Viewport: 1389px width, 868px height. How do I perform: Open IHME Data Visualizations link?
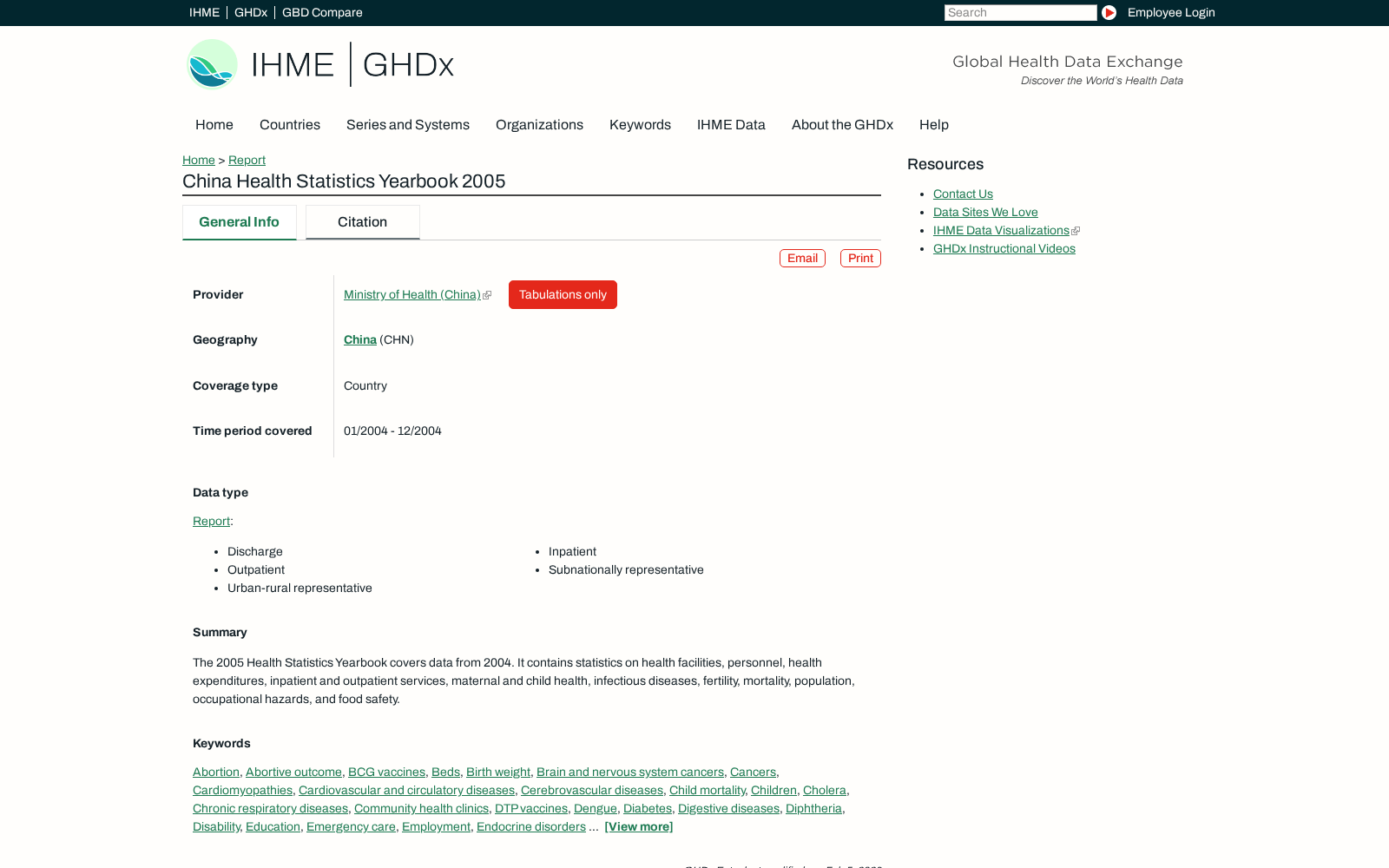click(1001, 230)
